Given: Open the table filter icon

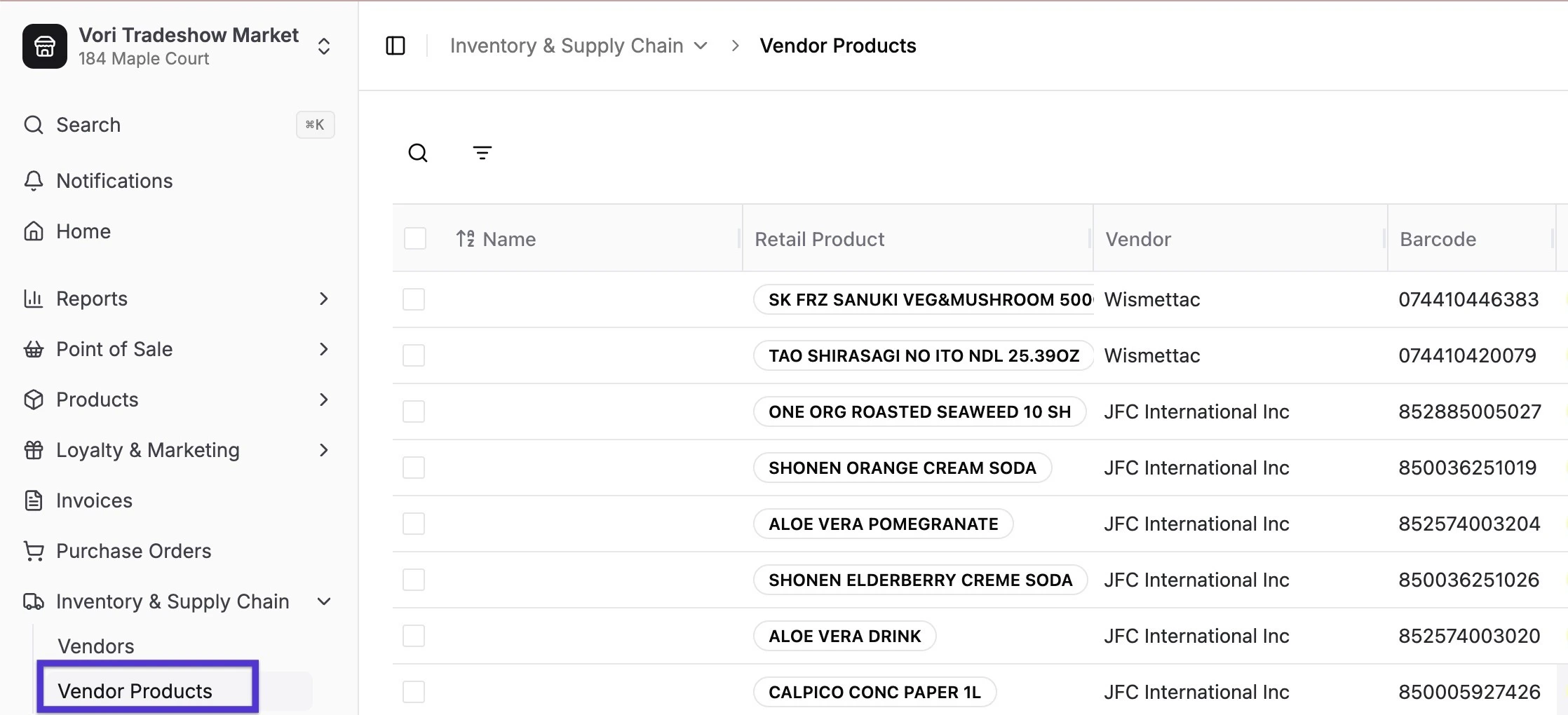Looking at the screenshot, I should tap(482, 153).
